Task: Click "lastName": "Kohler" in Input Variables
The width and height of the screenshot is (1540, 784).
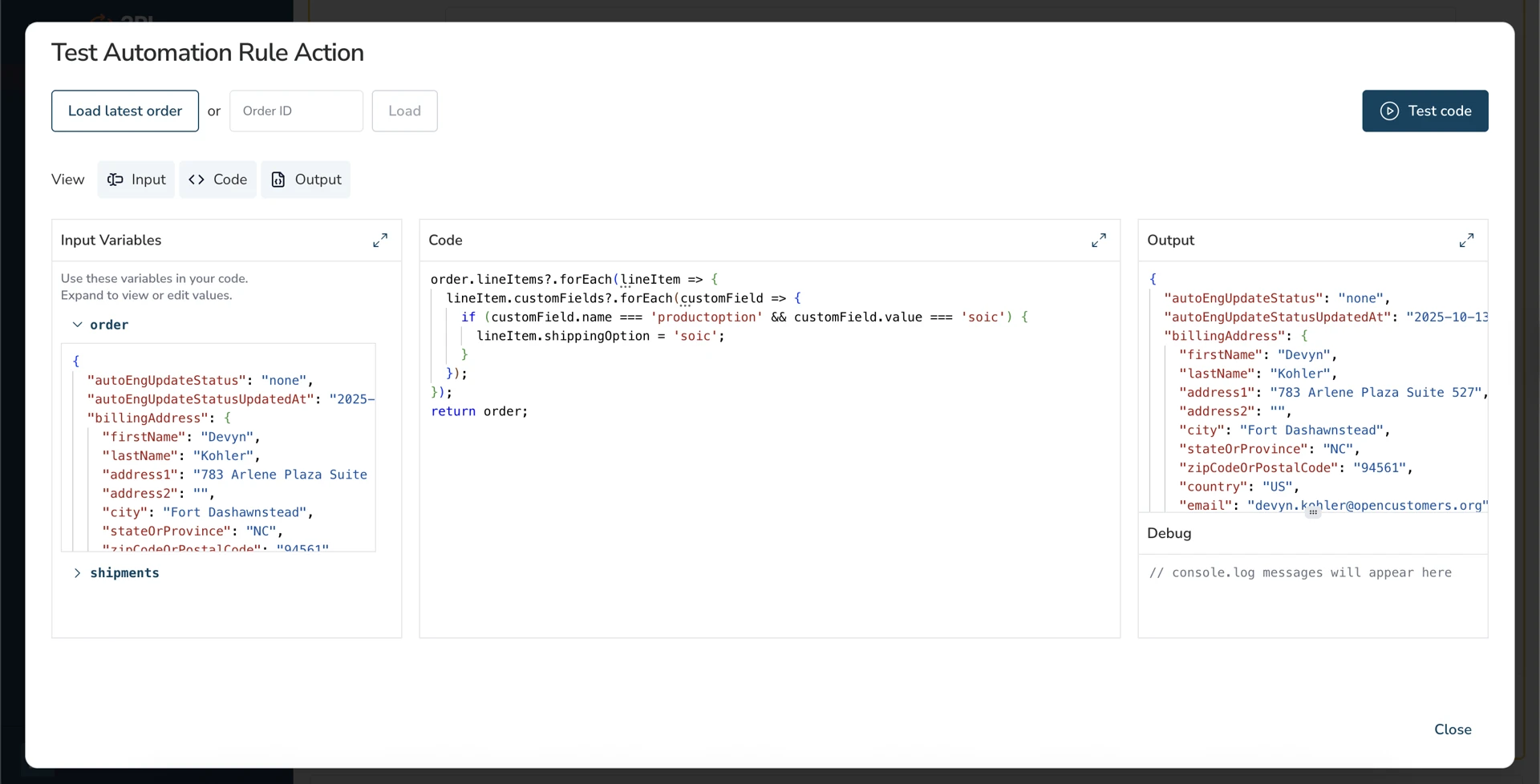Action: point(181,455)
